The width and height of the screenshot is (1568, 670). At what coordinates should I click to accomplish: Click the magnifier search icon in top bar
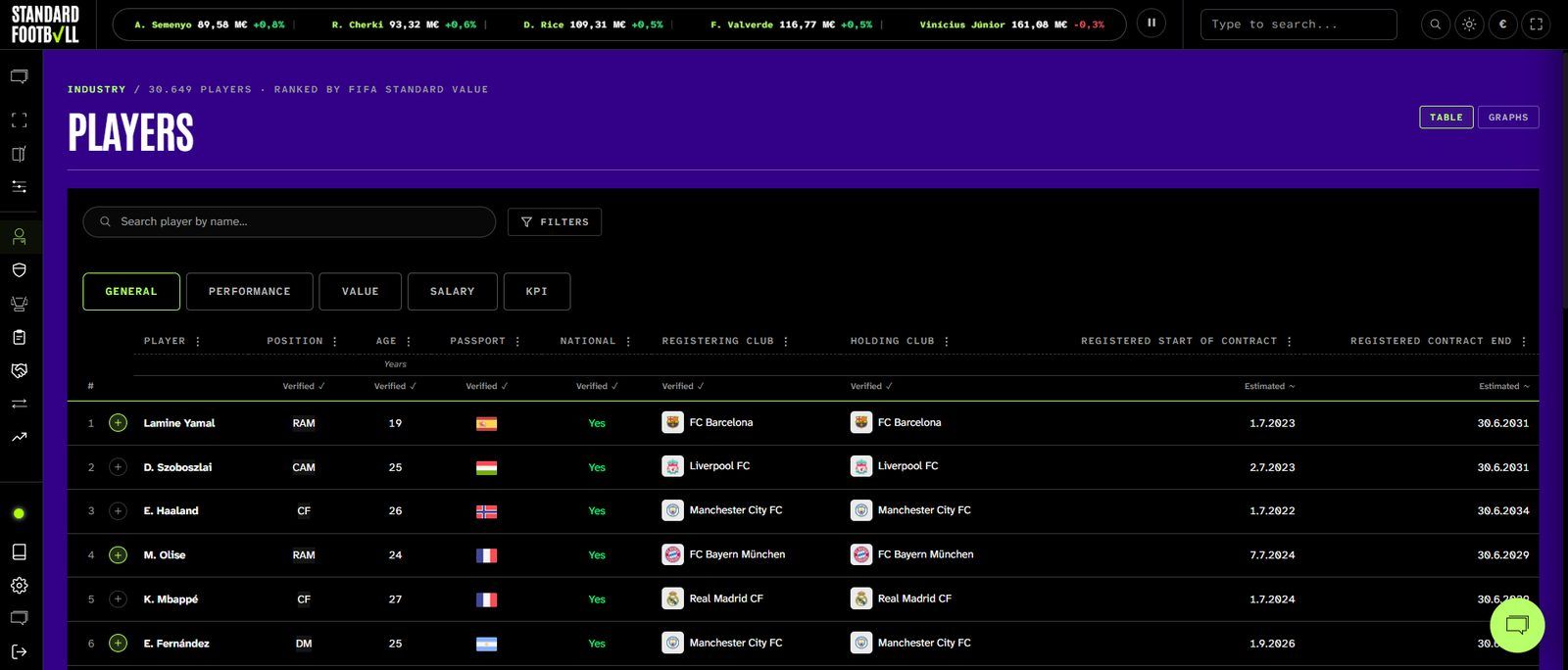tap(1436, 24)
